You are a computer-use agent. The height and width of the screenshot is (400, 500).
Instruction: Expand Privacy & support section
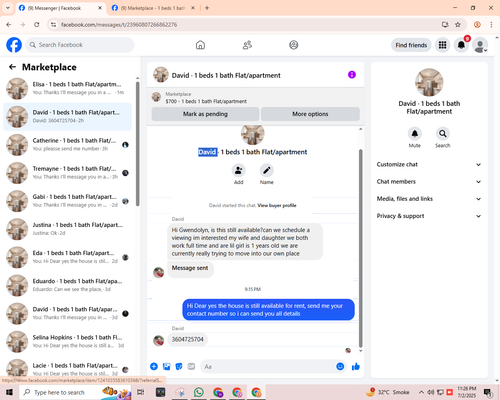[x=429, y=216]
